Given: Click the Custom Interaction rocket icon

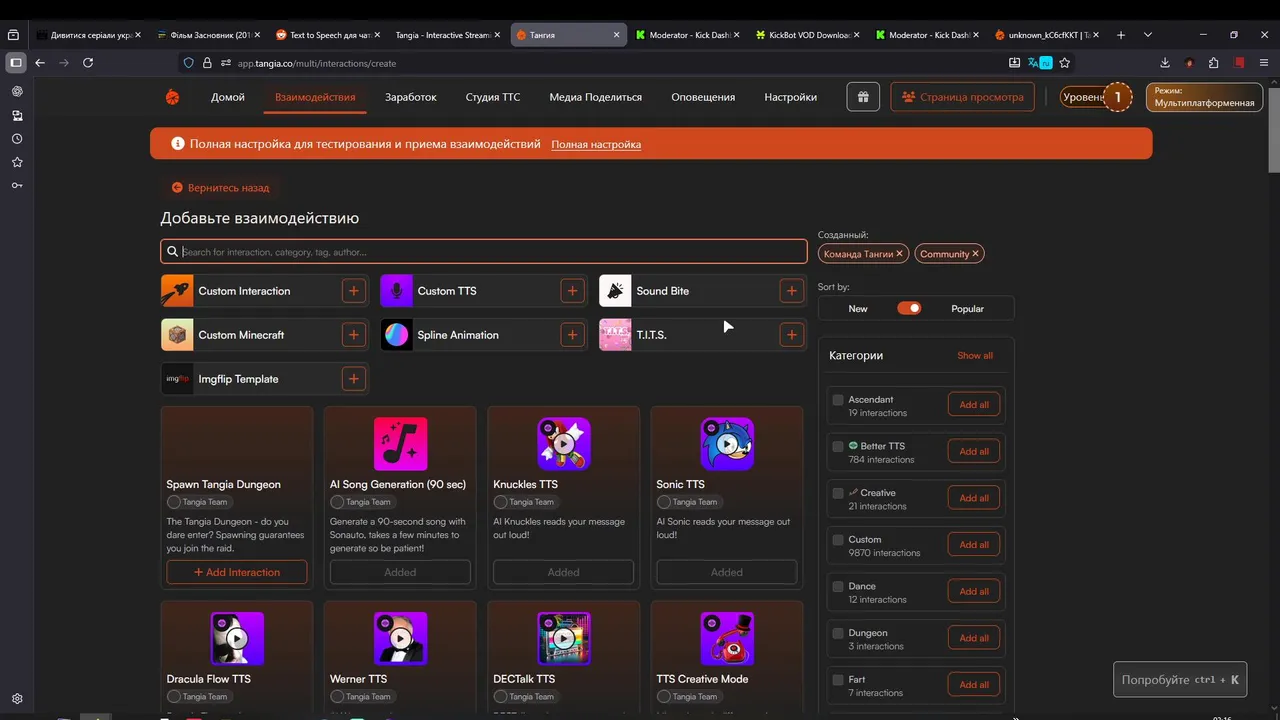Looking at the screenshot, I should click(177, 291).
